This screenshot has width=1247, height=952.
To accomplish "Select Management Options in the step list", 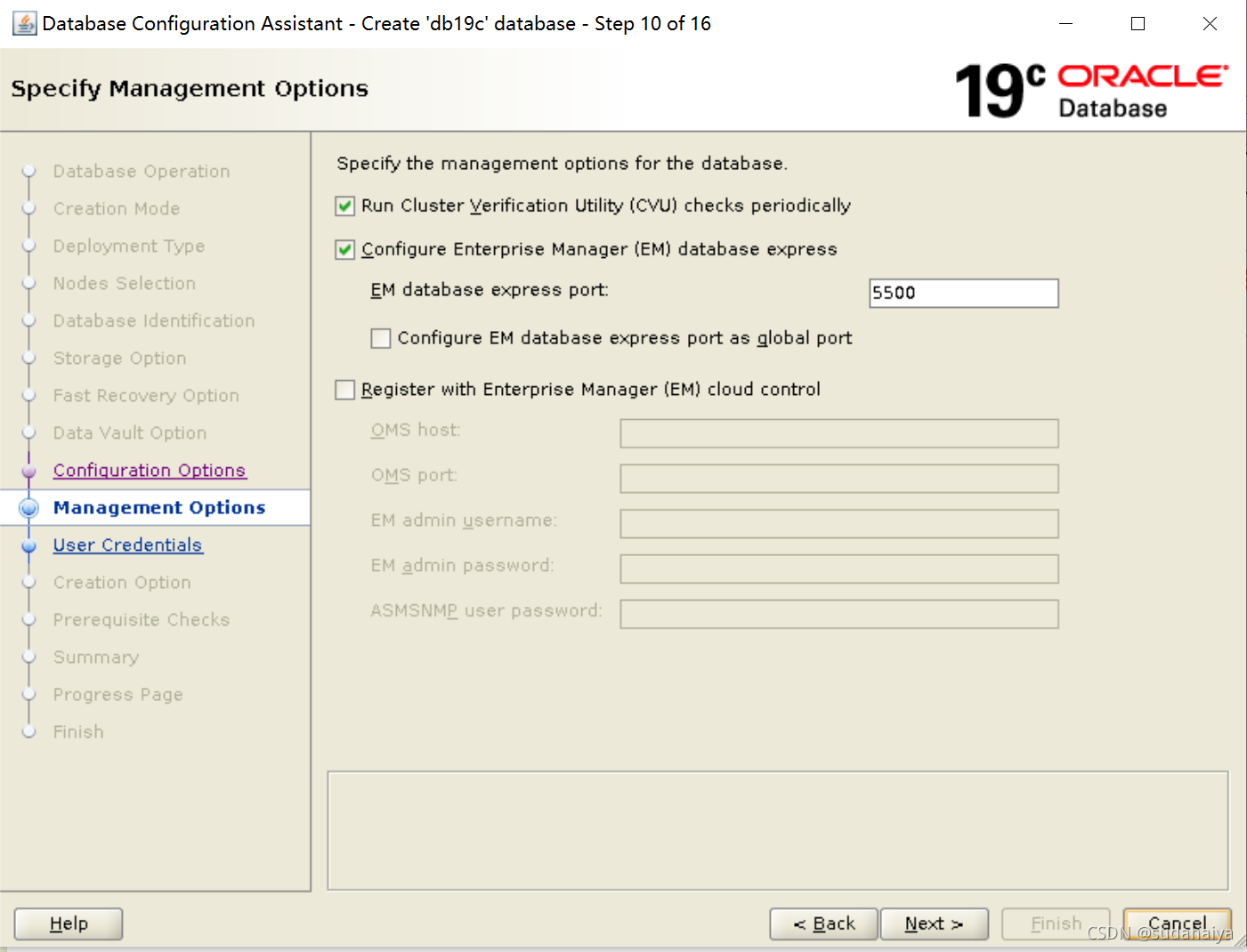I will click(x=159, y=507).
